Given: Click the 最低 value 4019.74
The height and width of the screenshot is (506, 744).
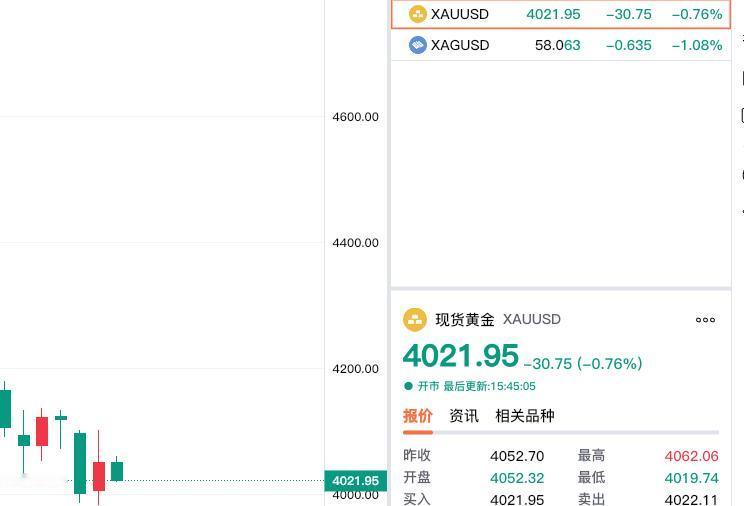Looking at the screenshot, I should coord(691,478).
